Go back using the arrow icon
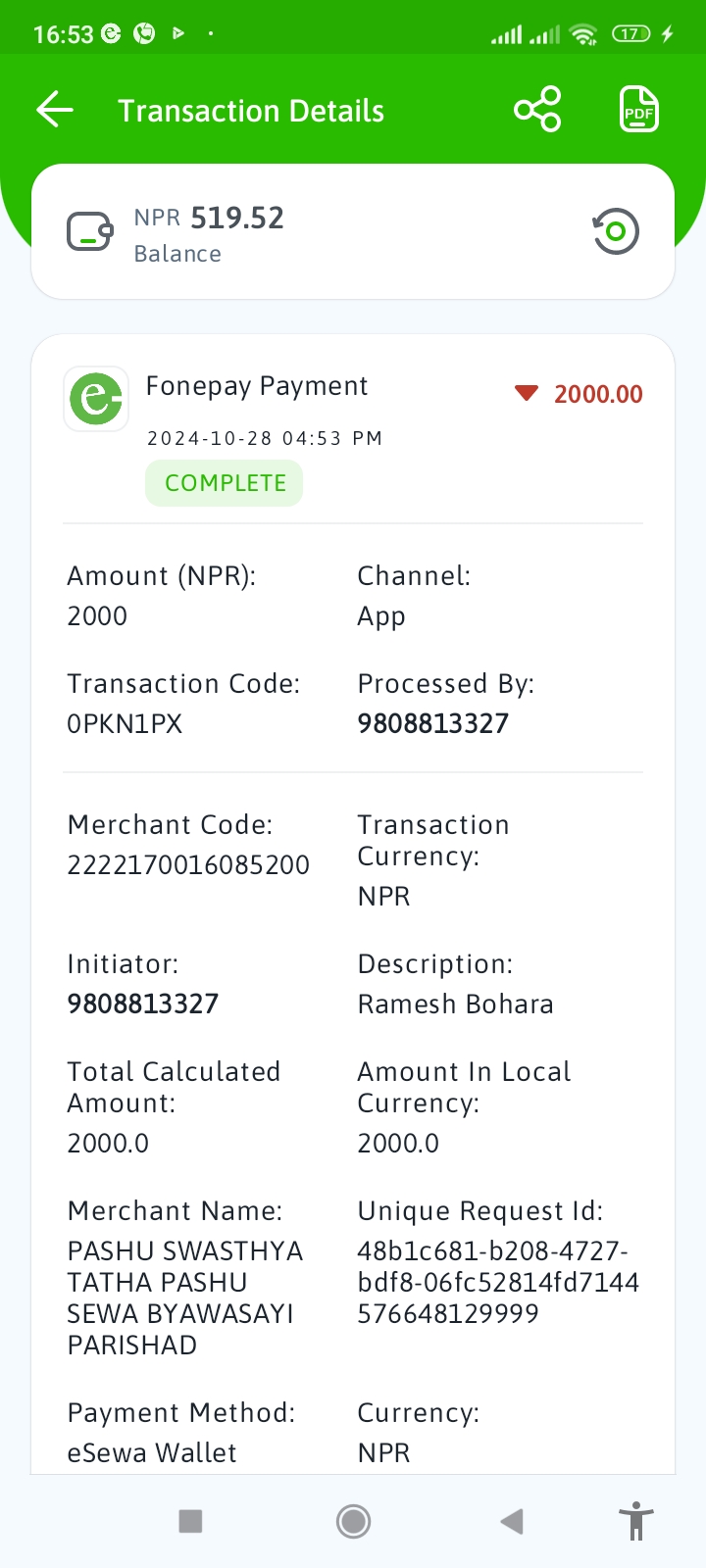 pyautogui.click(x=55, y=110)
